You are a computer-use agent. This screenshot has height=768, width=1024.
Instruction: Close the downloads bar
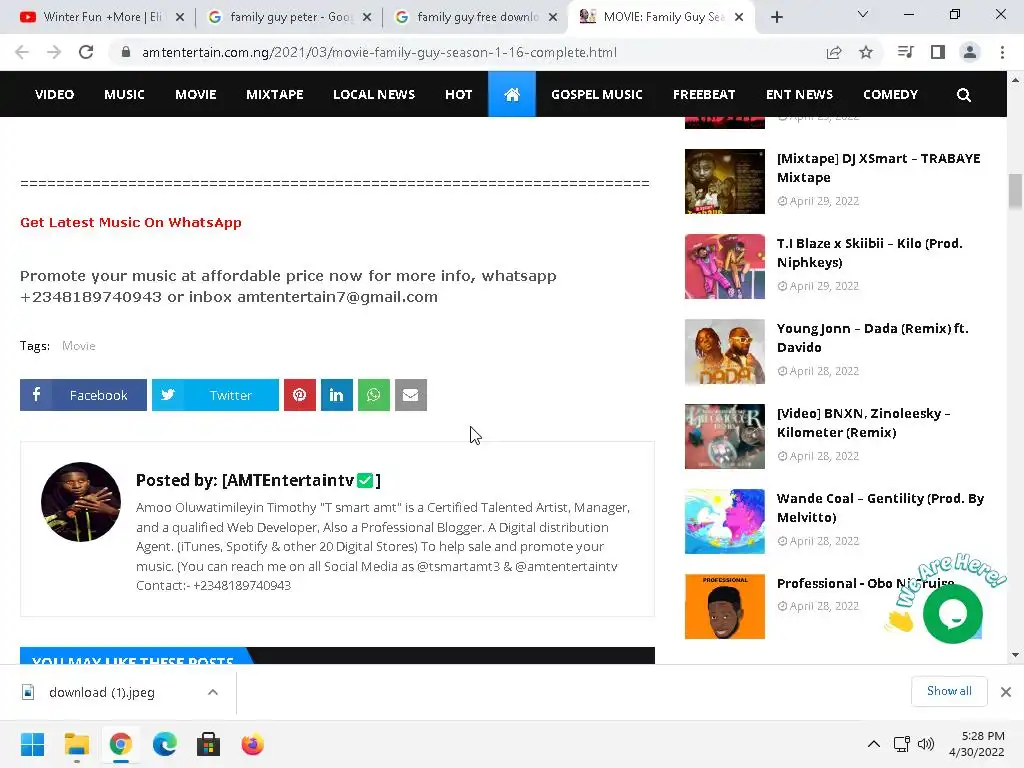(x=1006, y=692)
